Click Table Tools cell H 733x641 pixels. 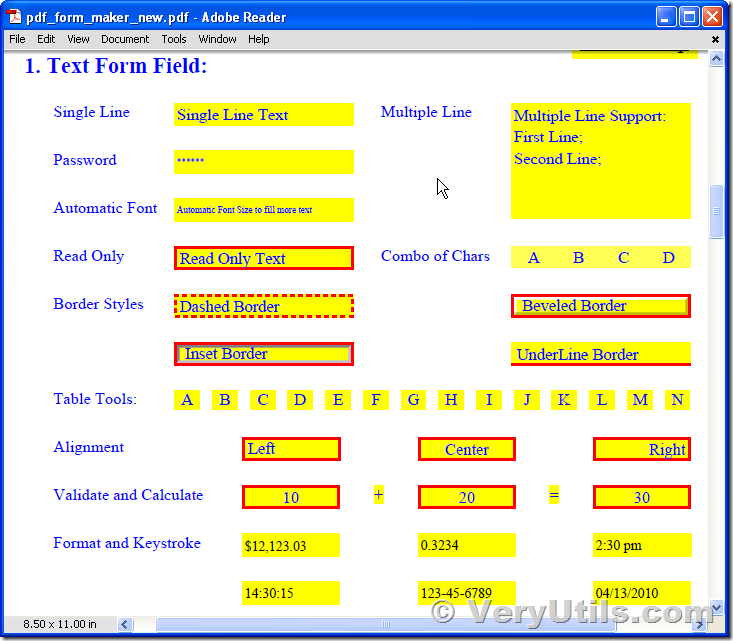[x=451, y=400]
